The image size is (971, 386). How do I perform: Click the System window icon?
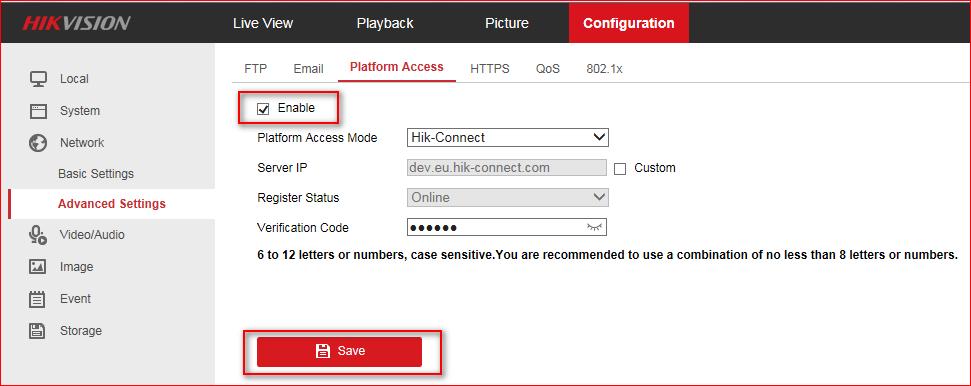coord(38,111)
